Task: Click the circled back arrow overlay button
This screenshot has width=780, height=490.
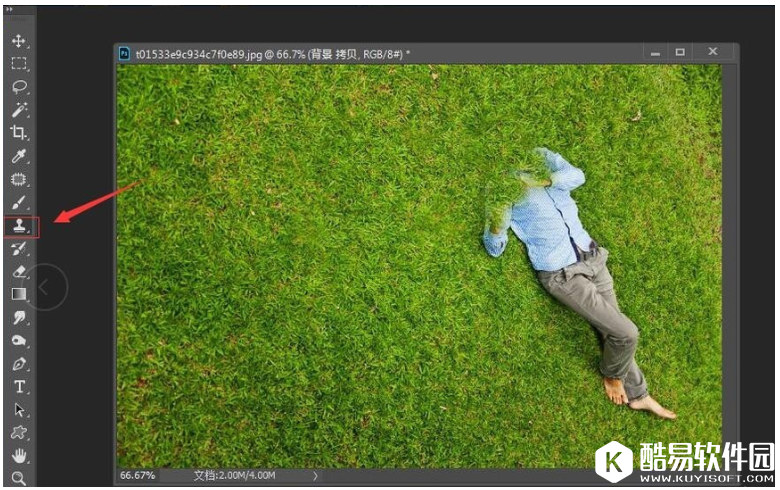Action: point(46,287)
